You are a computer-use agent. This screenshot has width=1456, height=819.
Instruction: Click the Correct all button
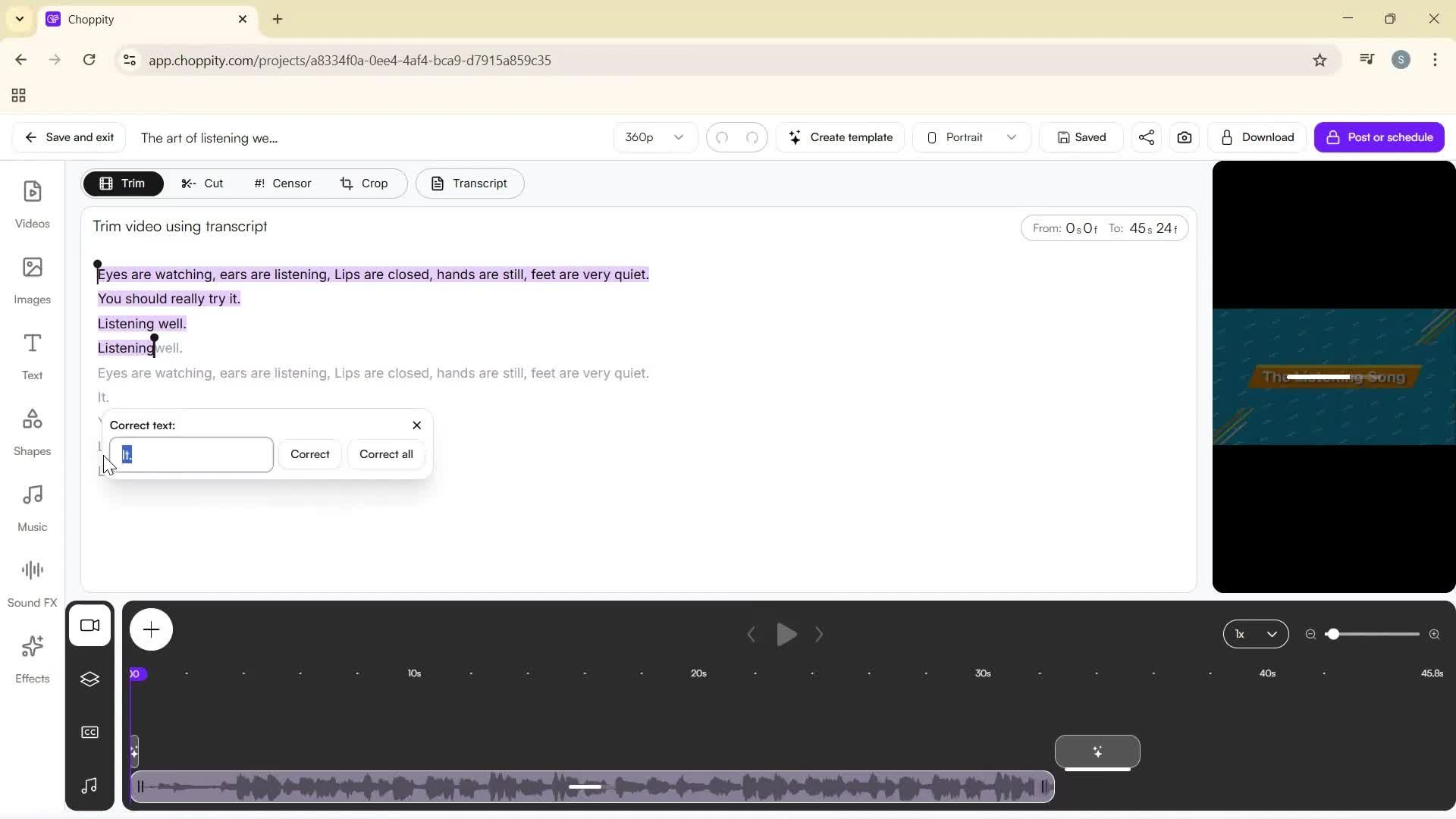[386, 454]
